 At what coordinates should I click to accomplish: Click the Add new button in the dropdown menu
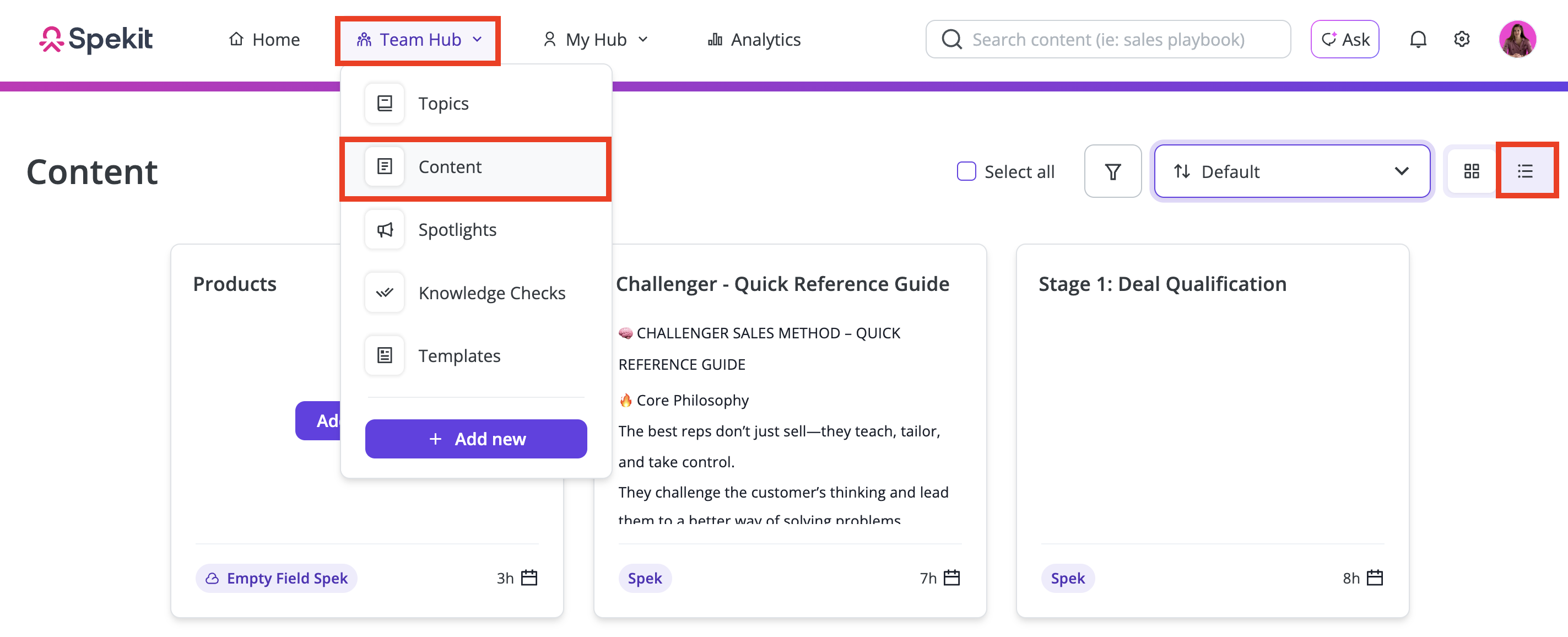[476, 439]
